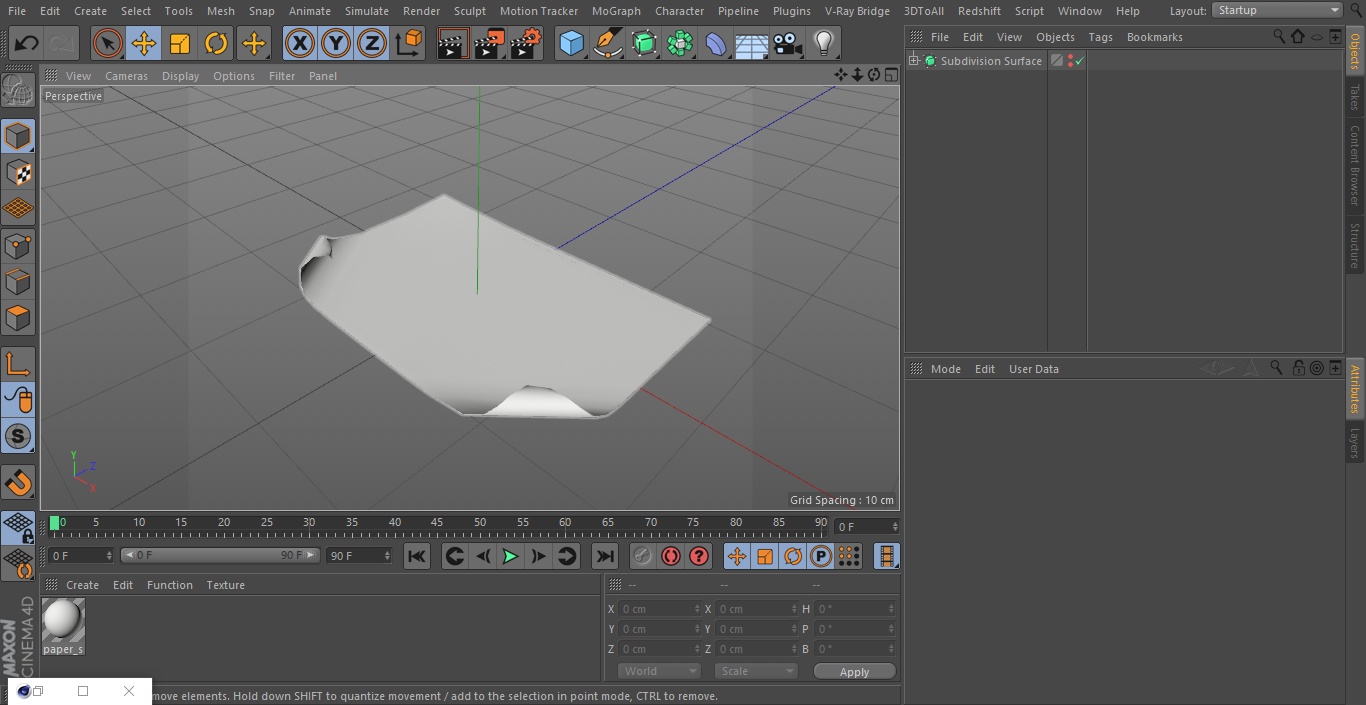Open the World coordinate dropdown
Image resolution: width=1366 pixels, height=705 pixels.
(658, 671)
